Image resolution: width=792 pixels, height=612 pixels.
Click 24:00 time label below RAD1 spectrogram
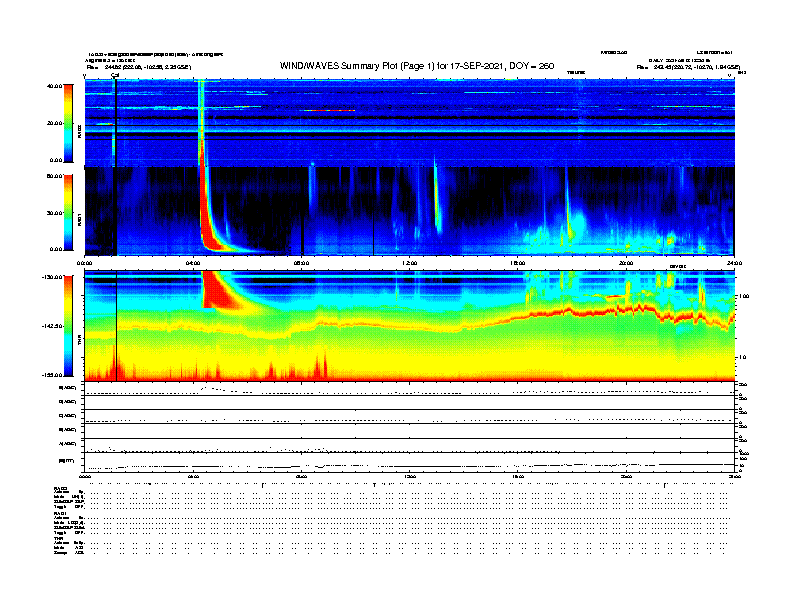[x=734, y=263]
